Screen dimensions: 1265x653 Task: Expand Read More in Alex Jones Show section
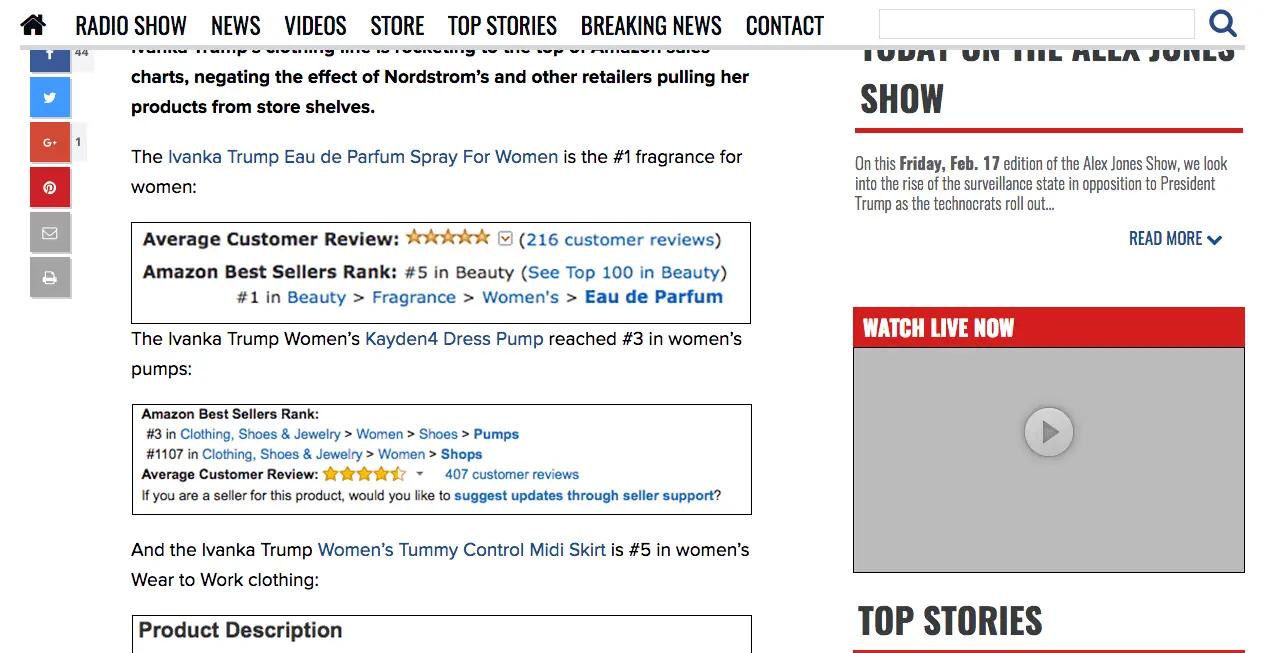1175,239
